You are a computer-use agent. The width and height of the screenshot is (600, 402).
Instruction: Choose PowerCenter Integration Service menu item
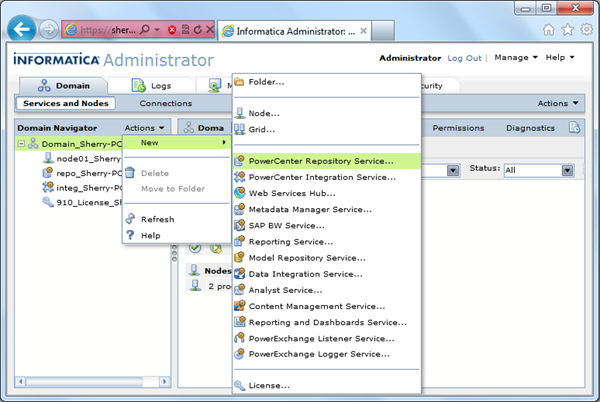[x=327, y=177]
